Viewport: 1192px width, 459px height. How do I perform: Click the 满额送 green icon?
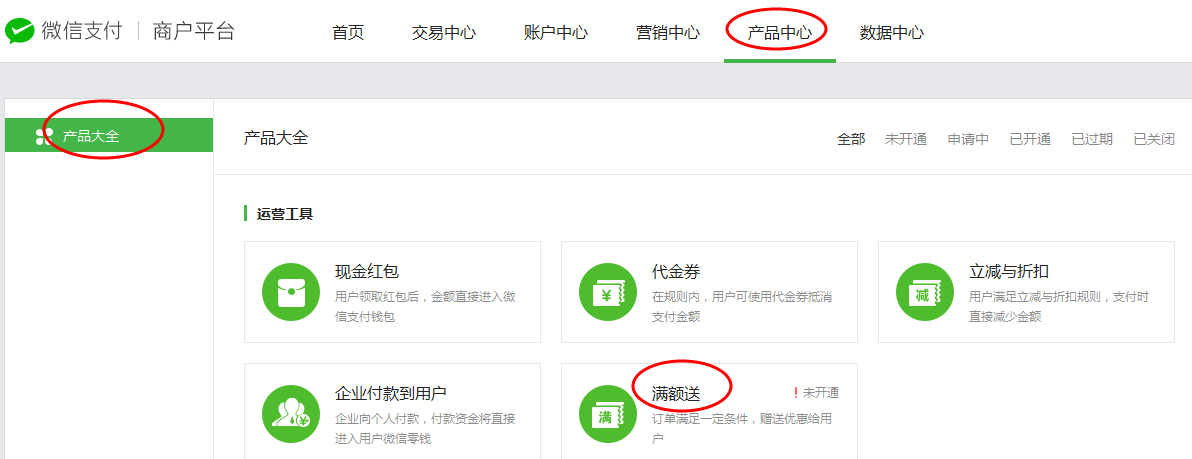608,414
